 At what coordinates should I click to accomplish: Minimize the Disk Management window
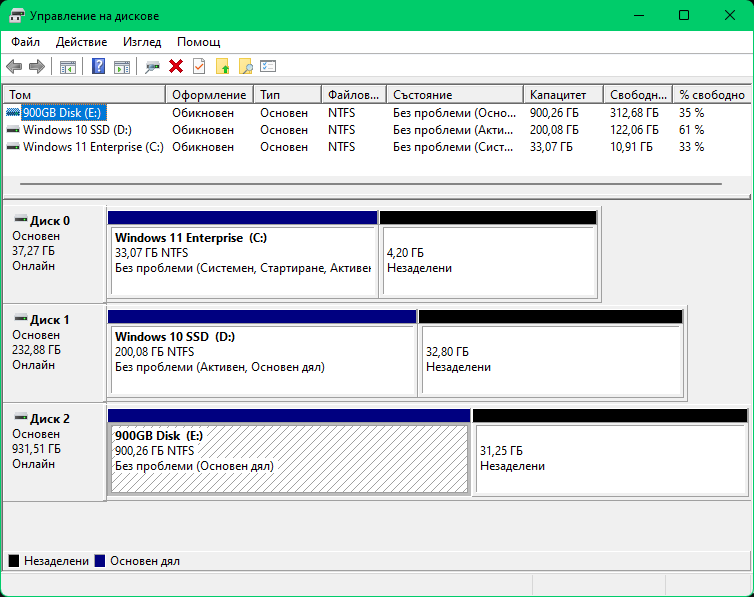(639, 15)
